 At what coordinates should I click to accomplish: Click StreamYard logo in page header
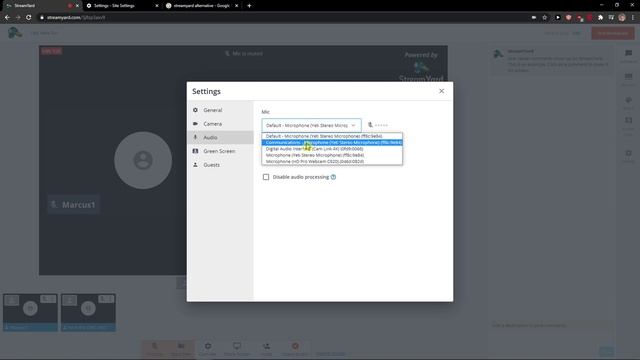14,33
